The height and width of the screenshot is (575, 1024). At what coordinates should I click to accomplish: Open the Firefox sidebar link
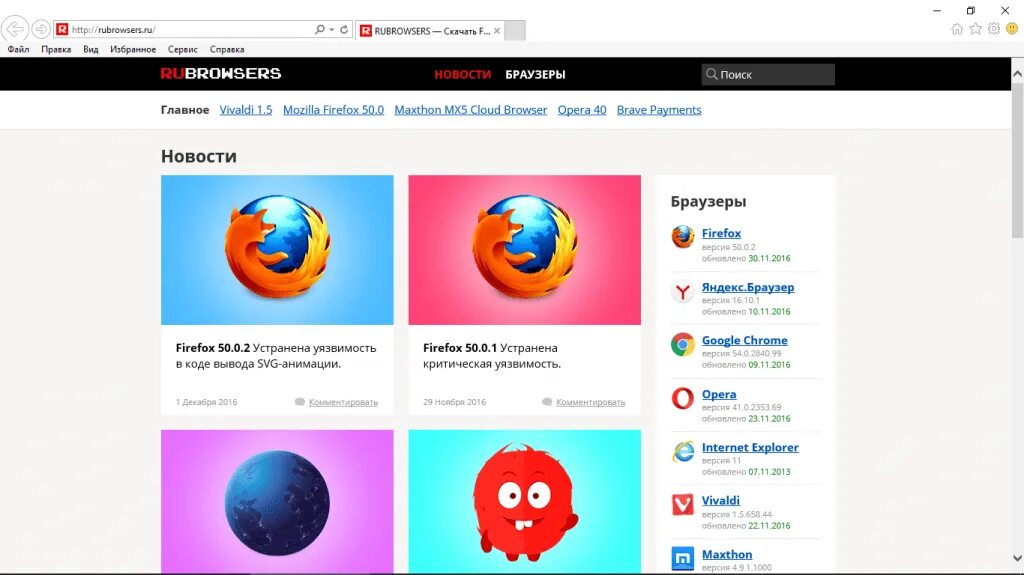point(721,233)
